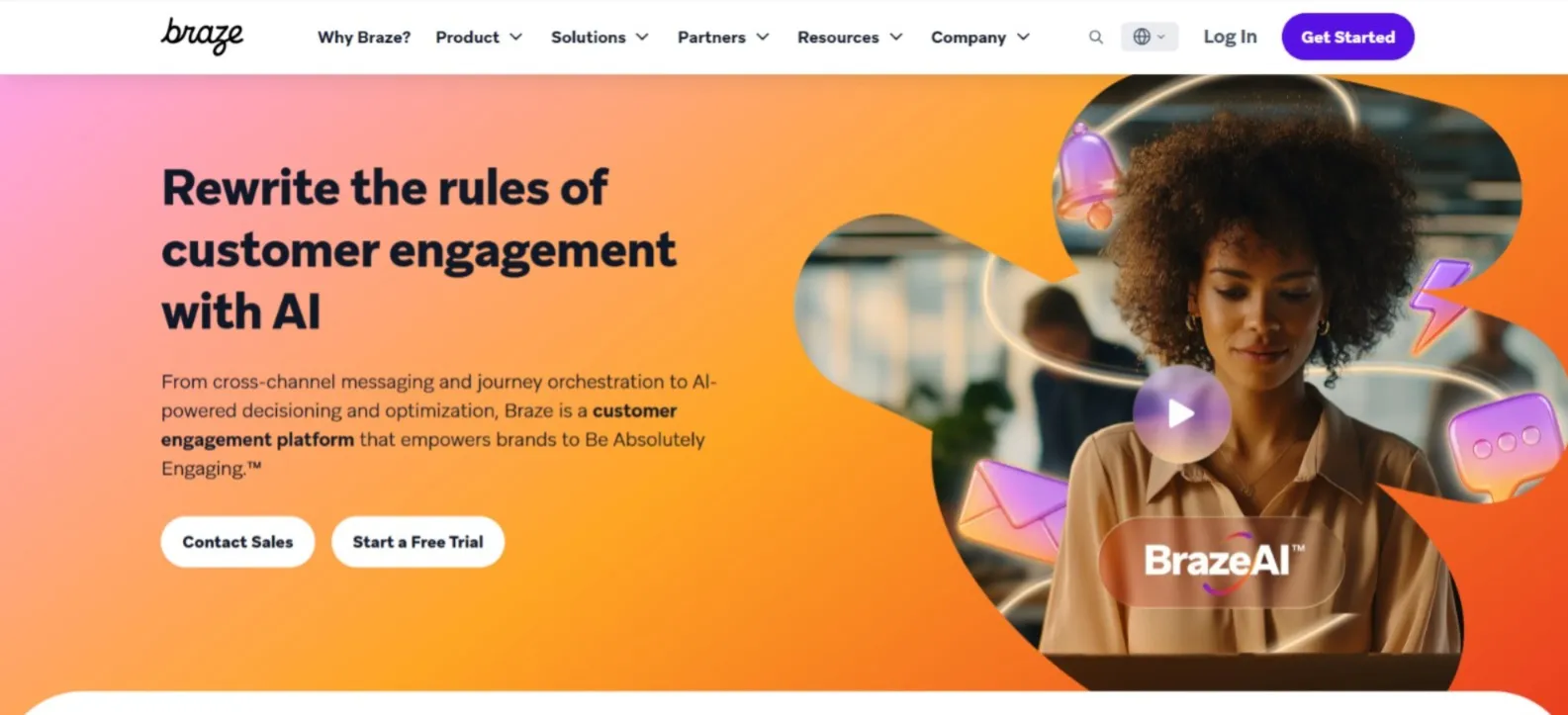Screen dimensions: 1568x715
Task: Start a Free Trial
Action: [x=417, y=542]
